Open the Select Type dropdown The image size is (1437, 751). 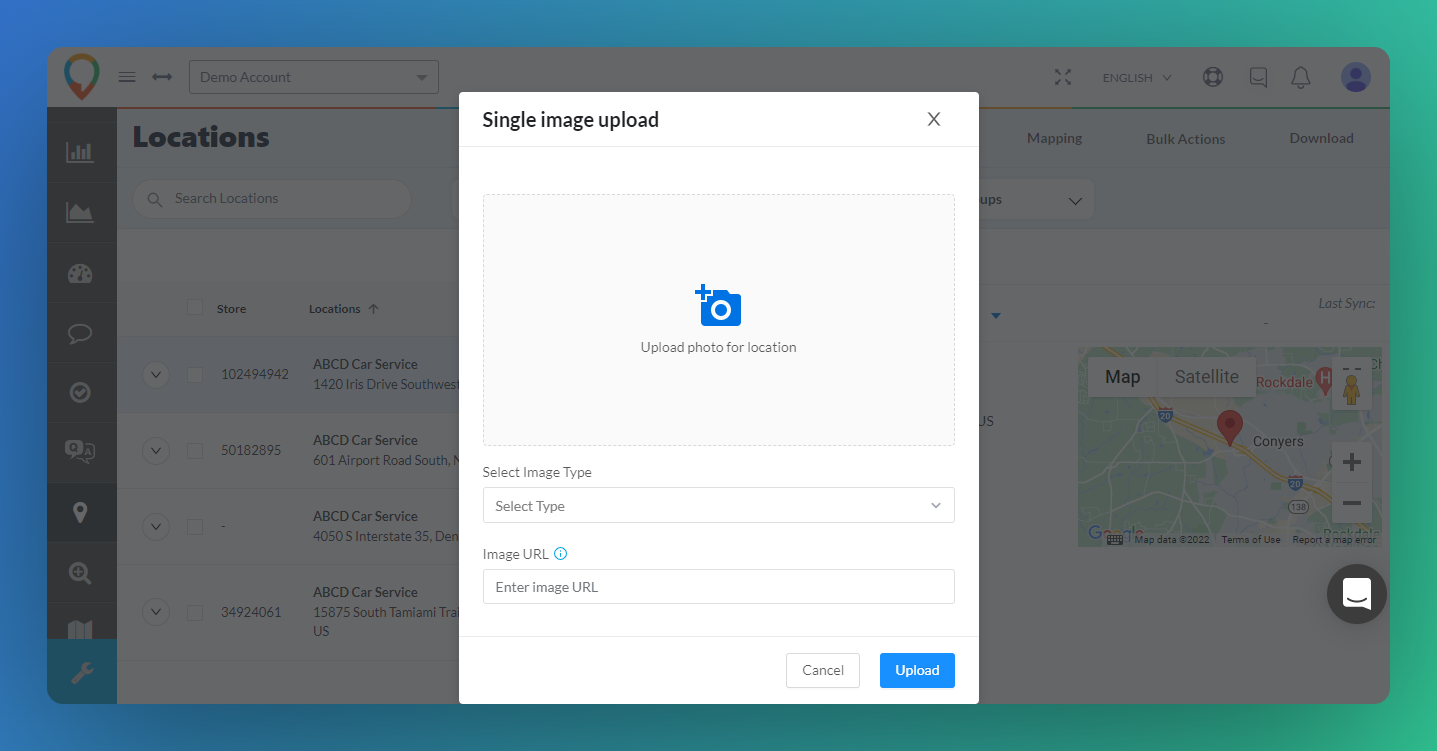pos(718,505)
